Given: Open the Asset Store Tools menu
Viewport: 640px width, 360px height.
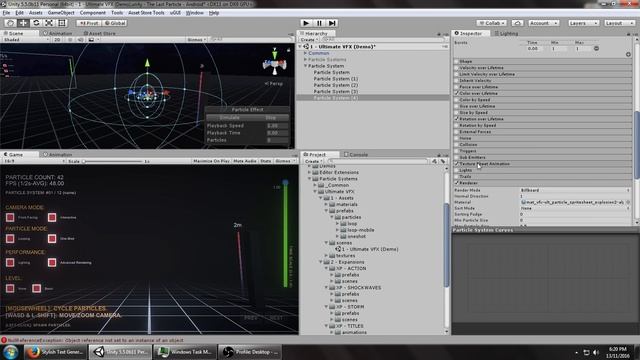Looking at the screenshot, I should click(x=146, y=13).
